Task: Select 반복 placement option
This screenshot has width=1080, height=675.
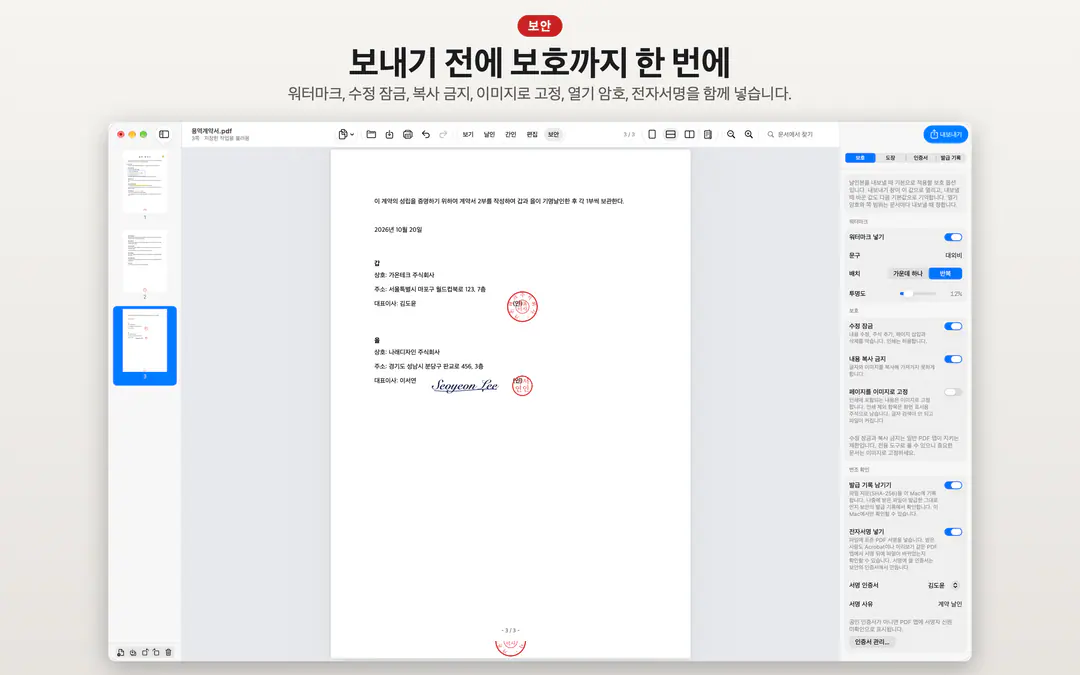Action: [x=945, y=273]
